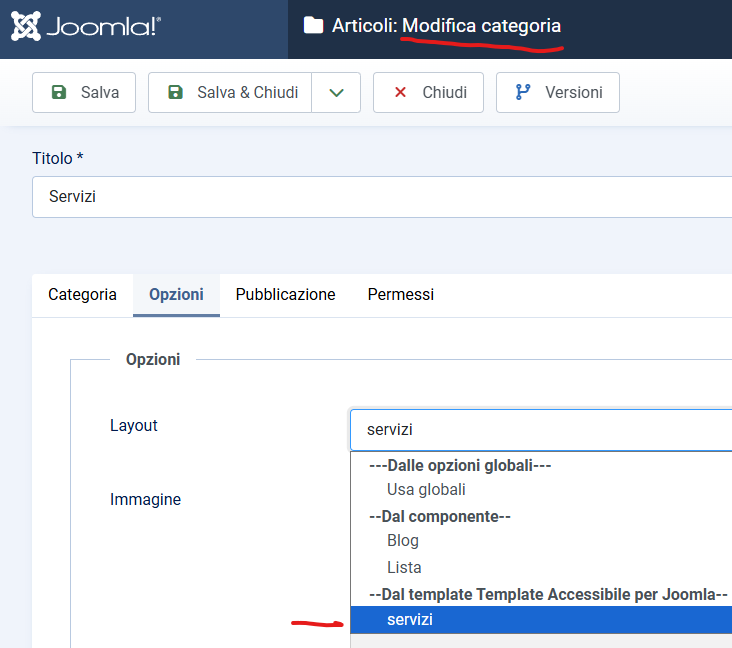The width and height of the screenshot is (732, 648).
Task: Pick Lista from the layout options
Action: click(404, 567)
